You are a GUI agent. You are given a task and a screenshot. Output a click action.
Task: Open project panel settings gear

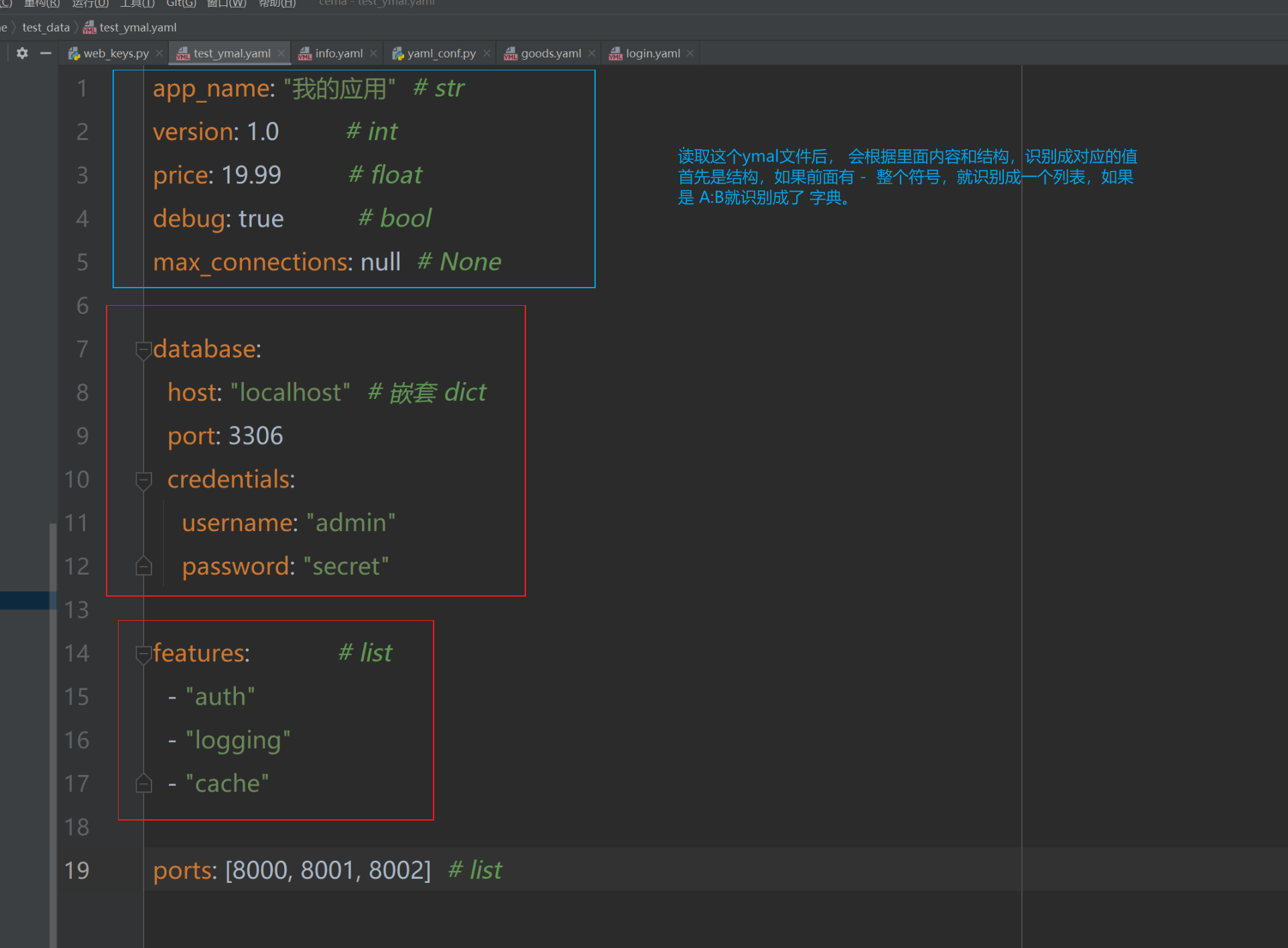[x=22, y=53]
